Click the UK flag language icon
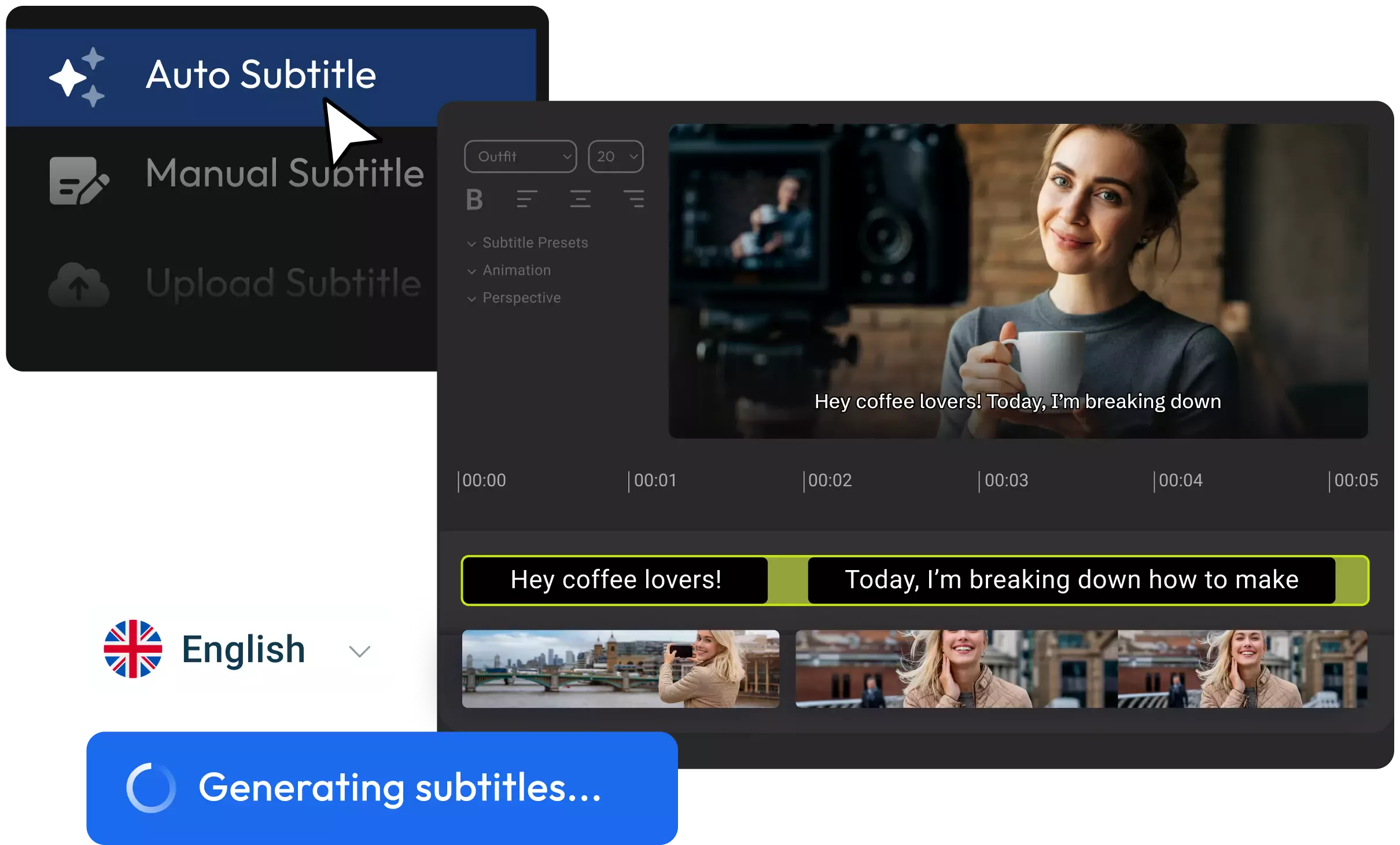This screenshot has height=845, width=1400. click(x=132, y=649)
